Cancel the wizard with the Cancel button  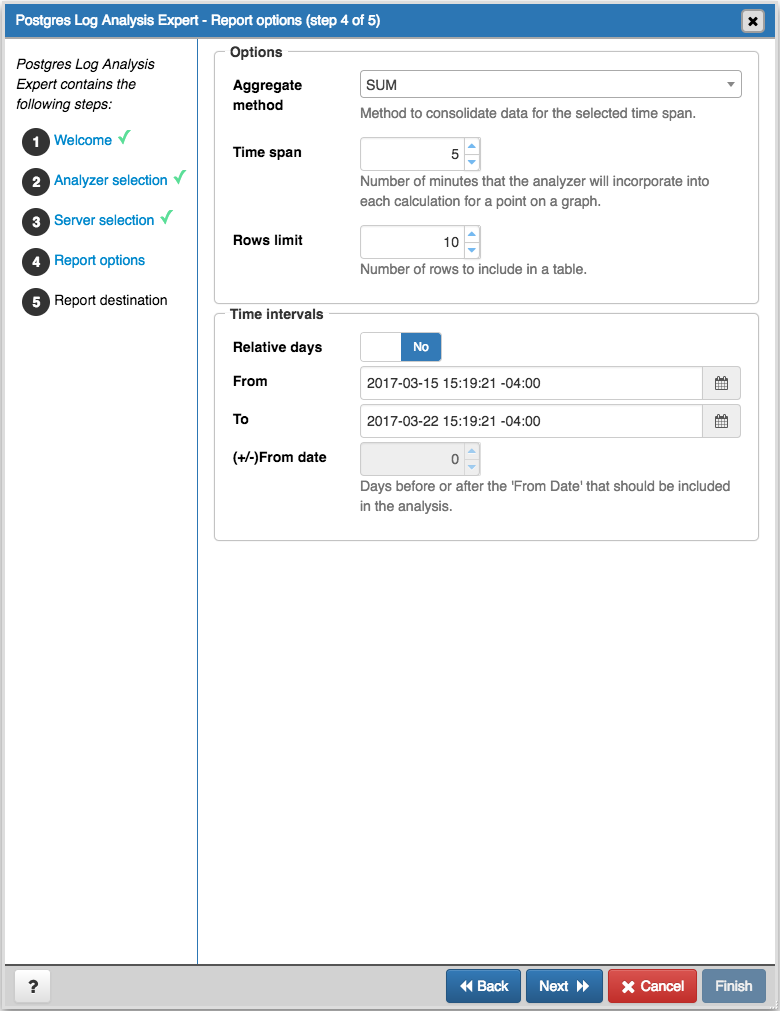pos(652,986)
